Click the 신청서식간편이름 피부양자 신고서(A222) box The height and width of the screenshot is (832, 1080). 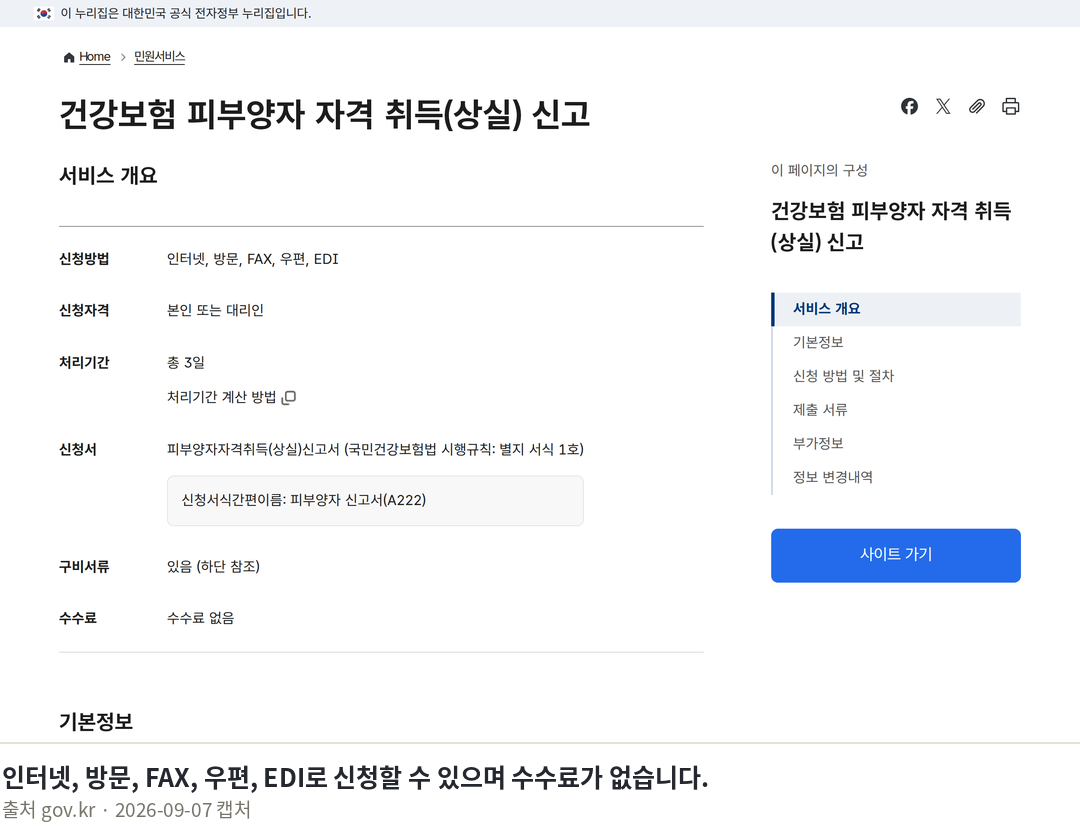pyautogui.click(x=375, y=501)
